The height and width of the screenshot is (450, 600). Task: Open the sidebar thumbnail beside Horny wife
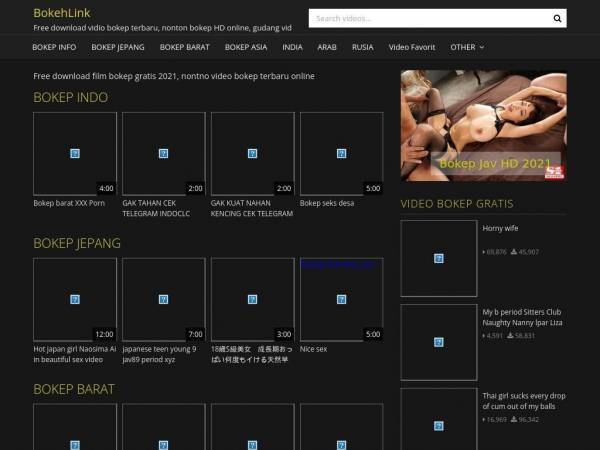coord(439,258)
